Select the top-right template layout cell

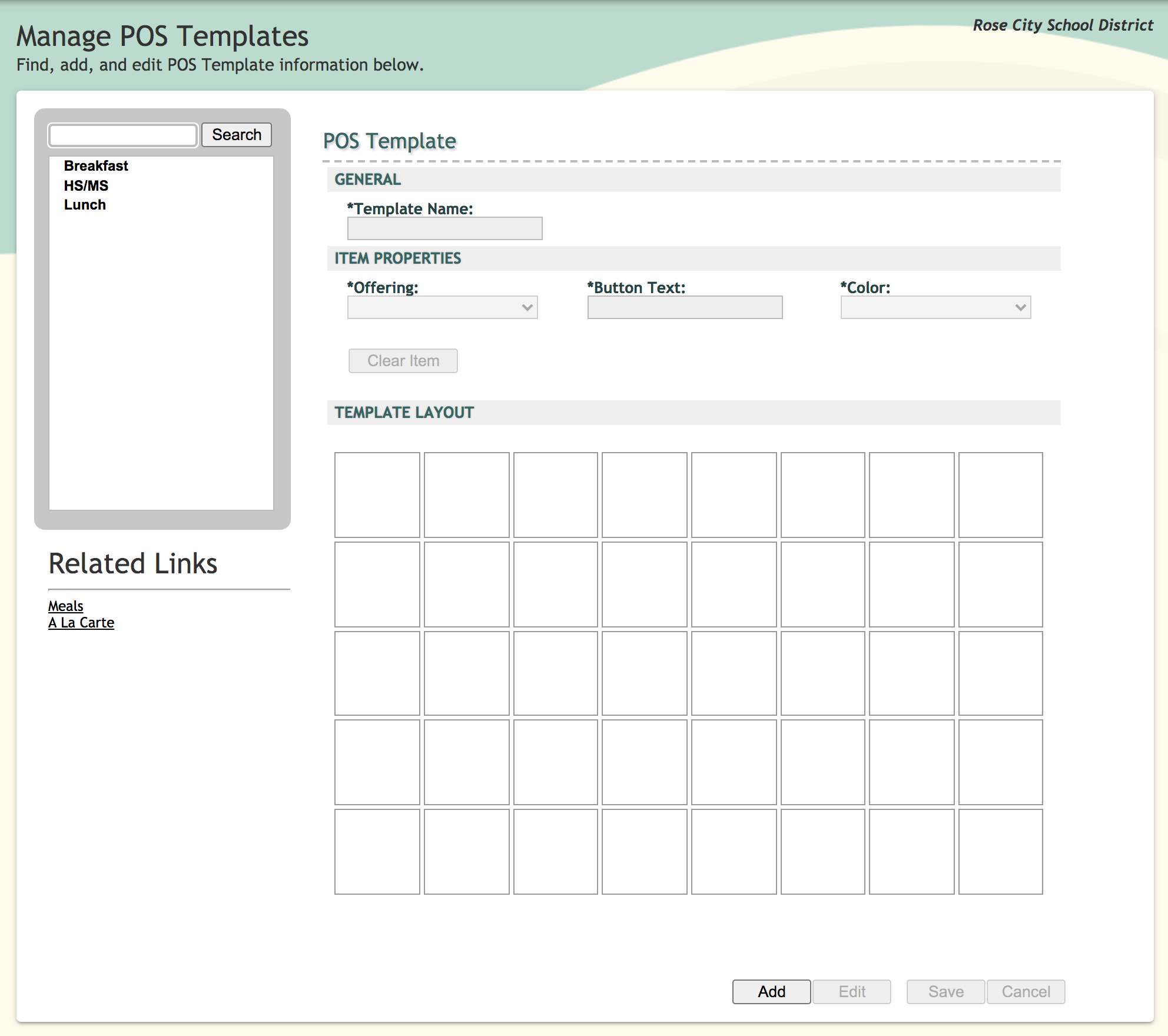(x=1000, y=495)
